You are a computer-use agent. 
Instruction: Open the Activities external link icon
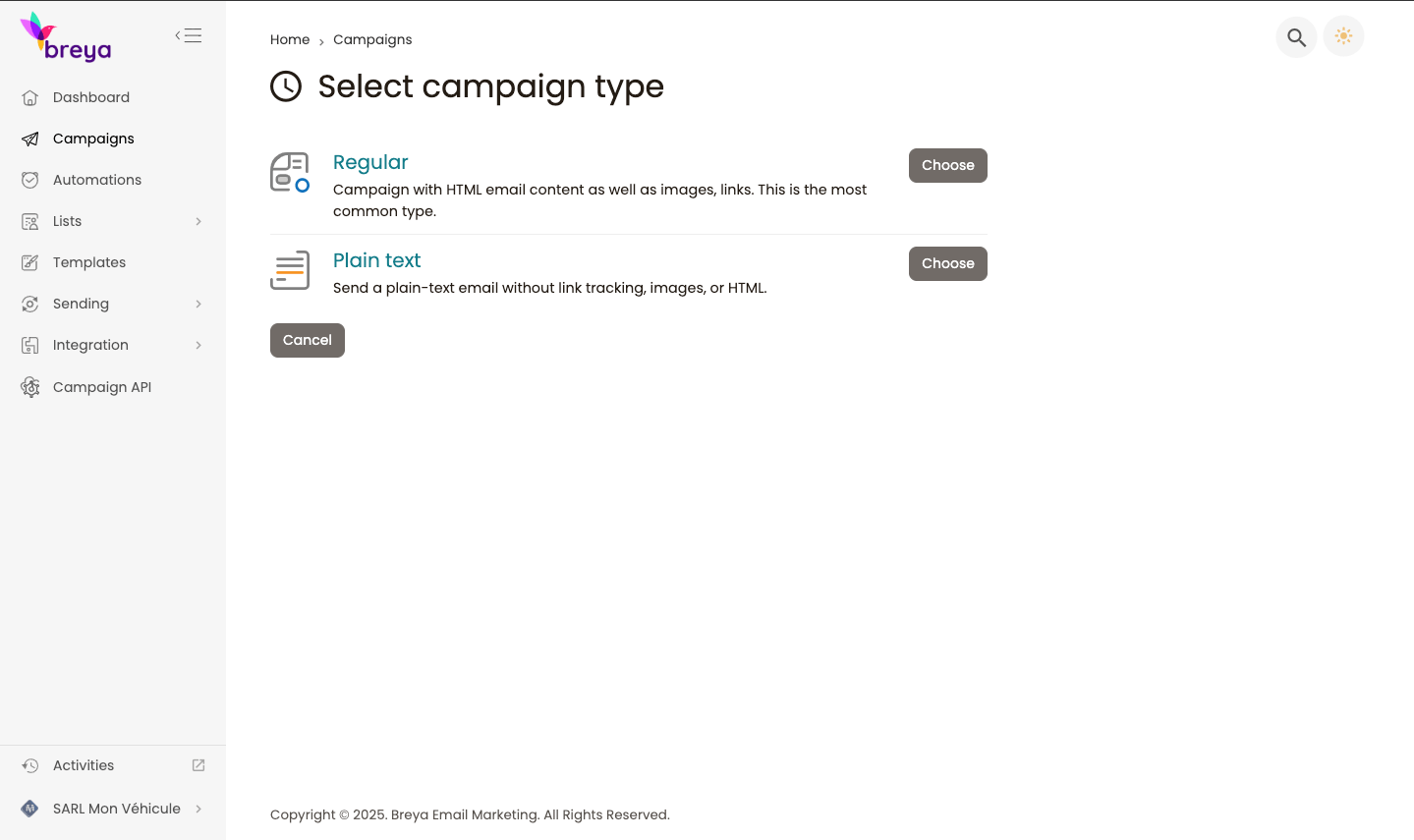pyautogui.click(x=198, y=765)
